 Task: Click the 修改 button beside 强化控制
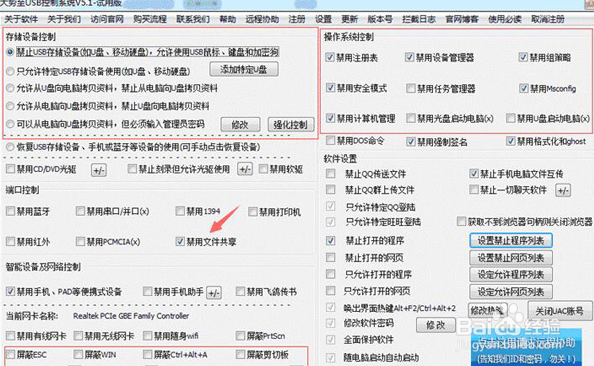240,124
